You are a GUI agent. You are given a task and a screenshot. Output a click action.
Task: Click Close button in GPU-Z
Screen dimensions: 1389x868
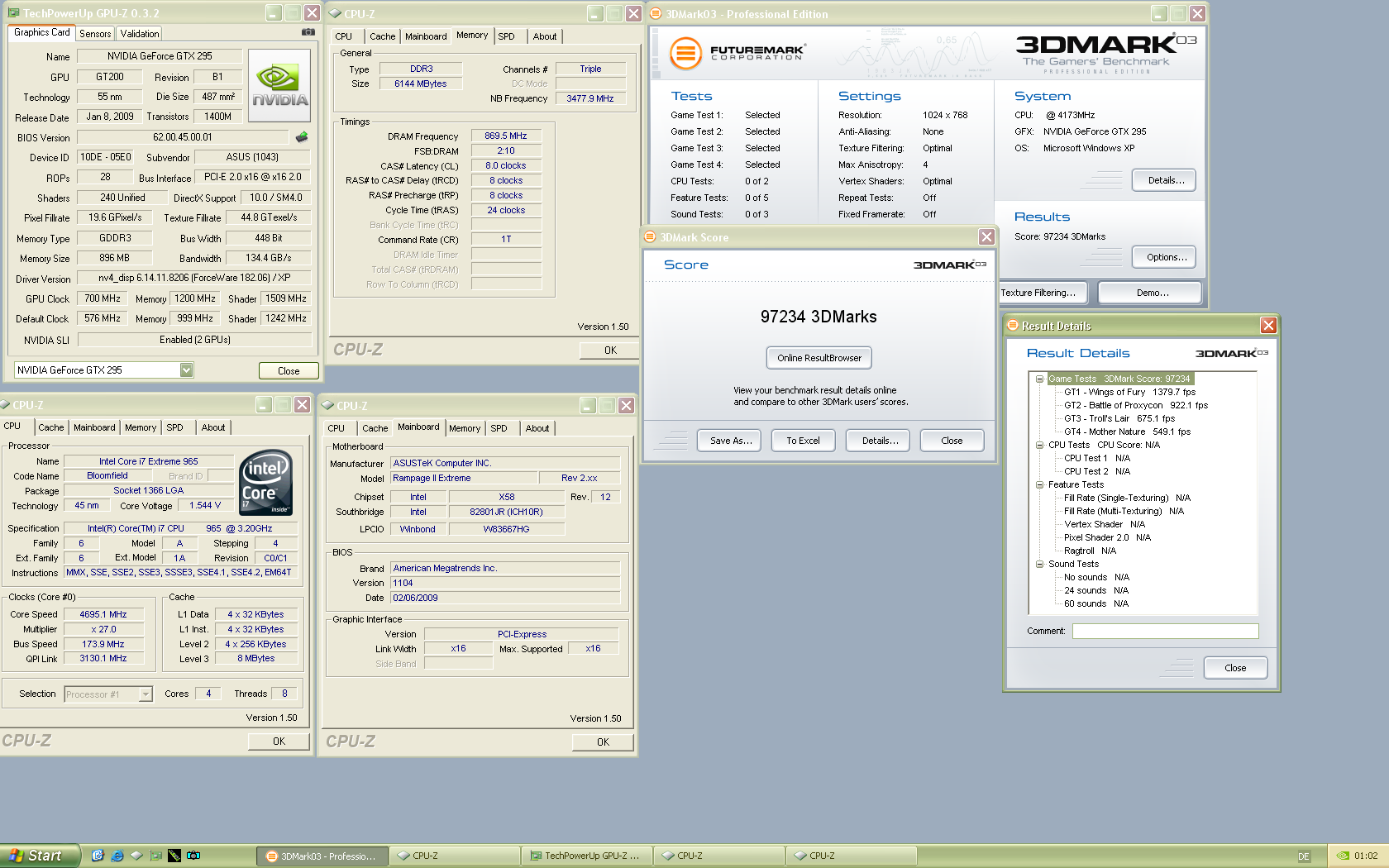[289, 371]
